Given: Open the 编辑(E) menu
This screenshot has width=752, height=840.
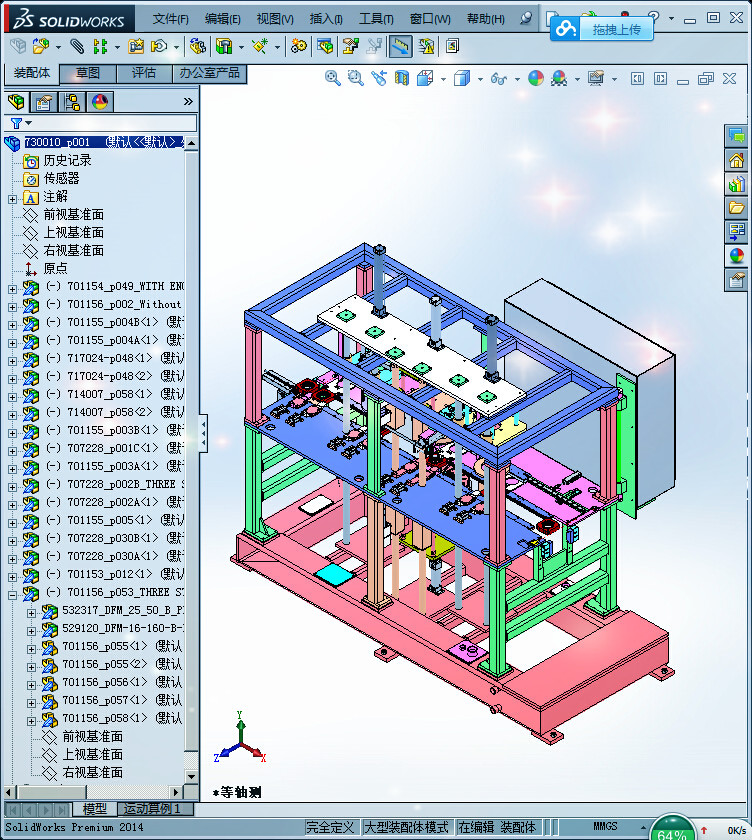Looking at the screenshot, I should (x=223, y=19).
